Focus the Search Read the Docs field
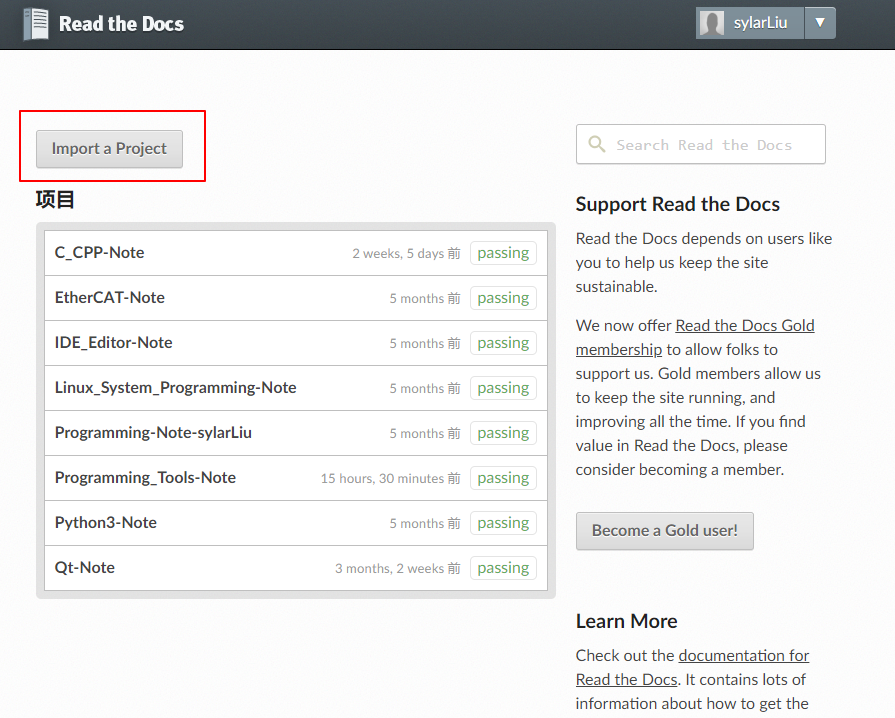The width and height of the screenshot is (895, 718). [700, 144]
